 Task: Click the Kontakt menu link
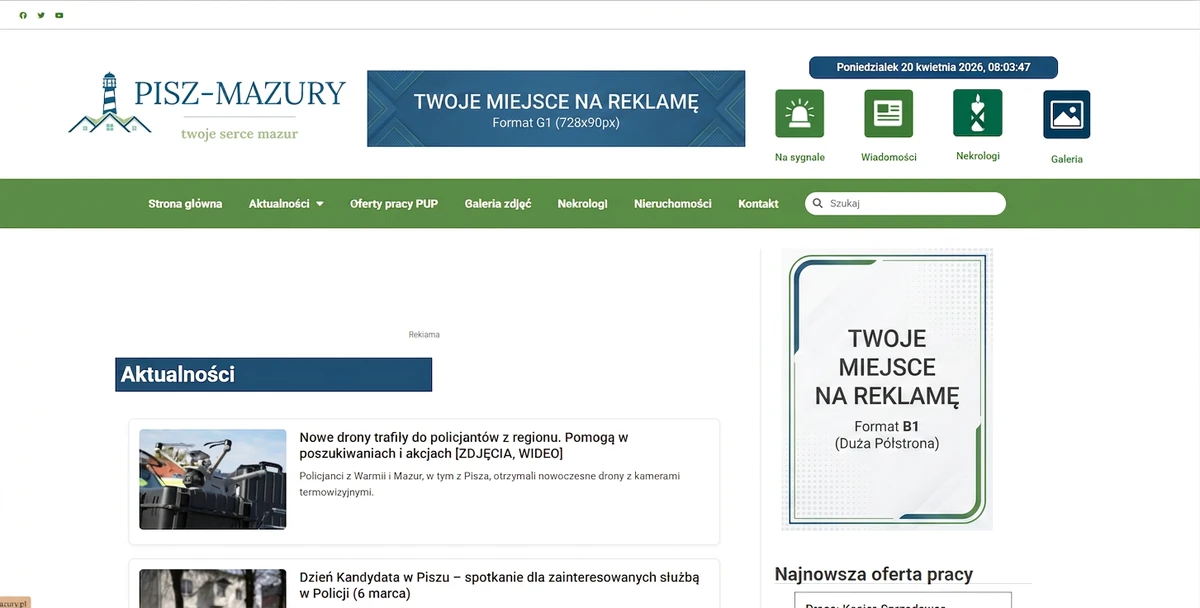click(758, 204)
